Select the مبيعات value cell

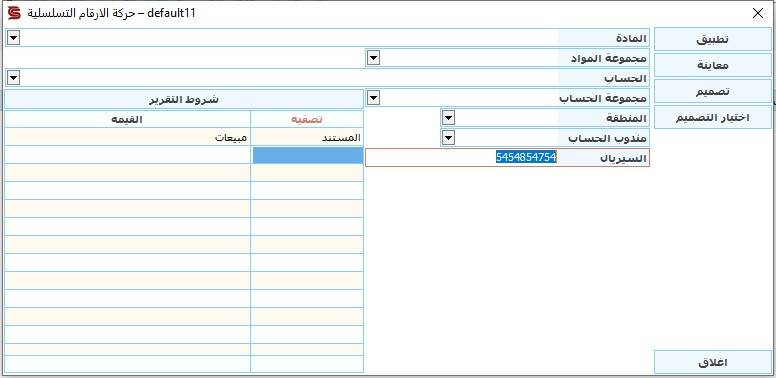(128, 137)
